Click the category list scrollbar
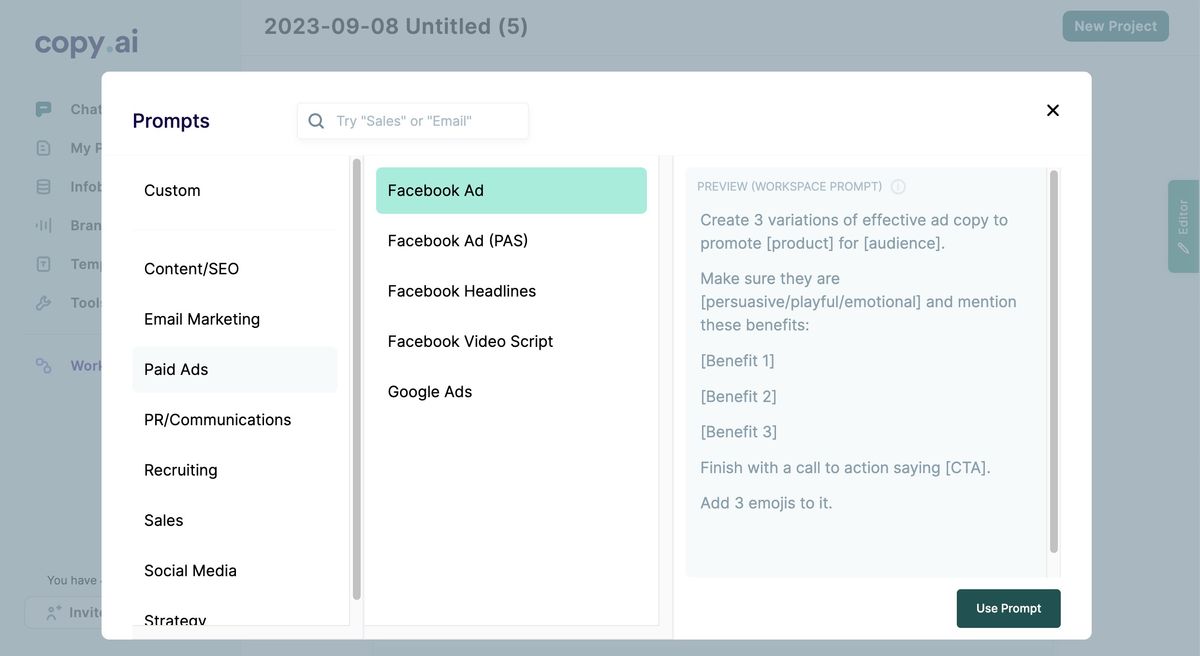Viewport: 1200px width, 656px height. 356,380
